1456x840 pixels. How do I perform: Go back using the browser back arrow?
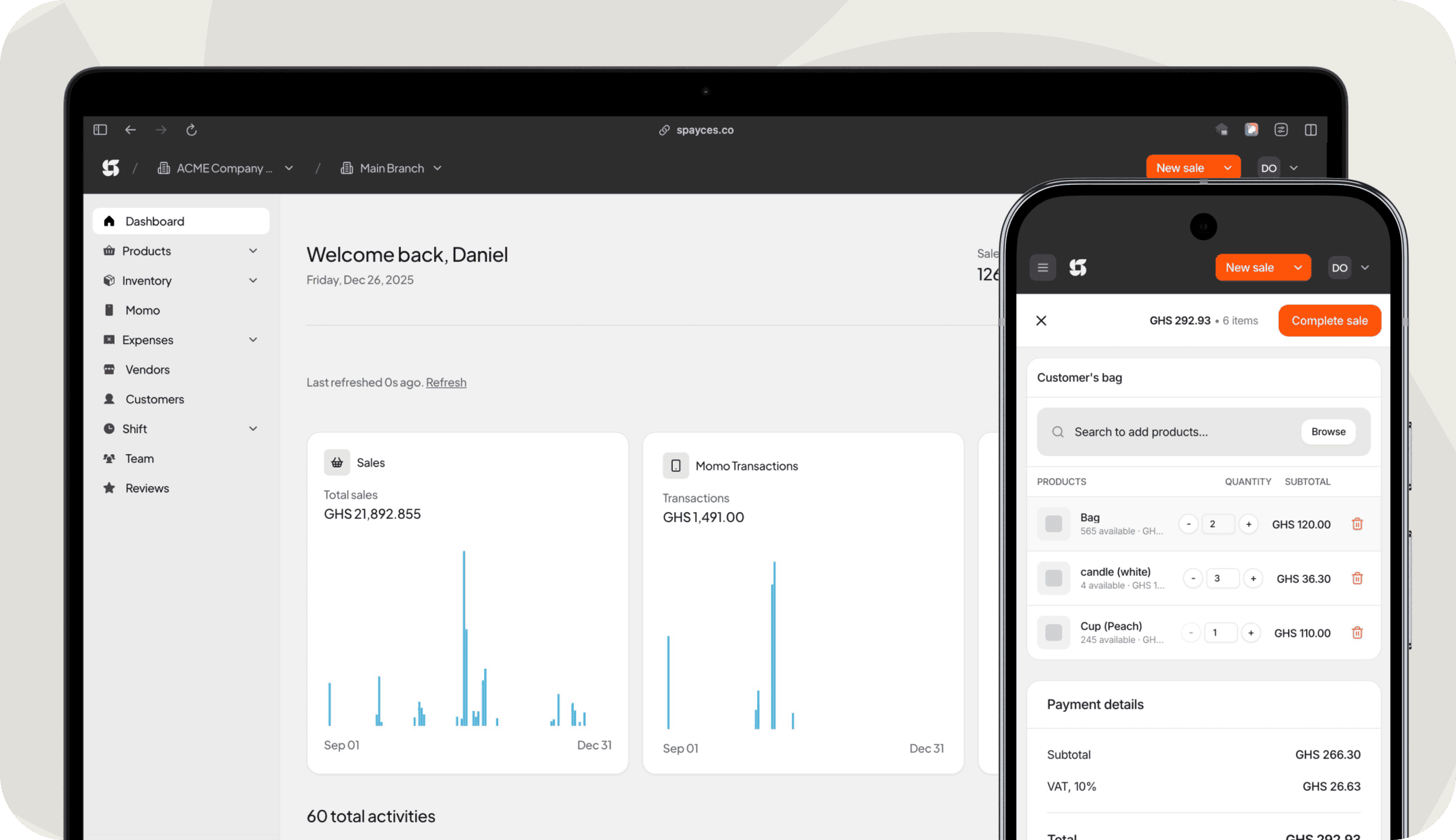(130, 130)
